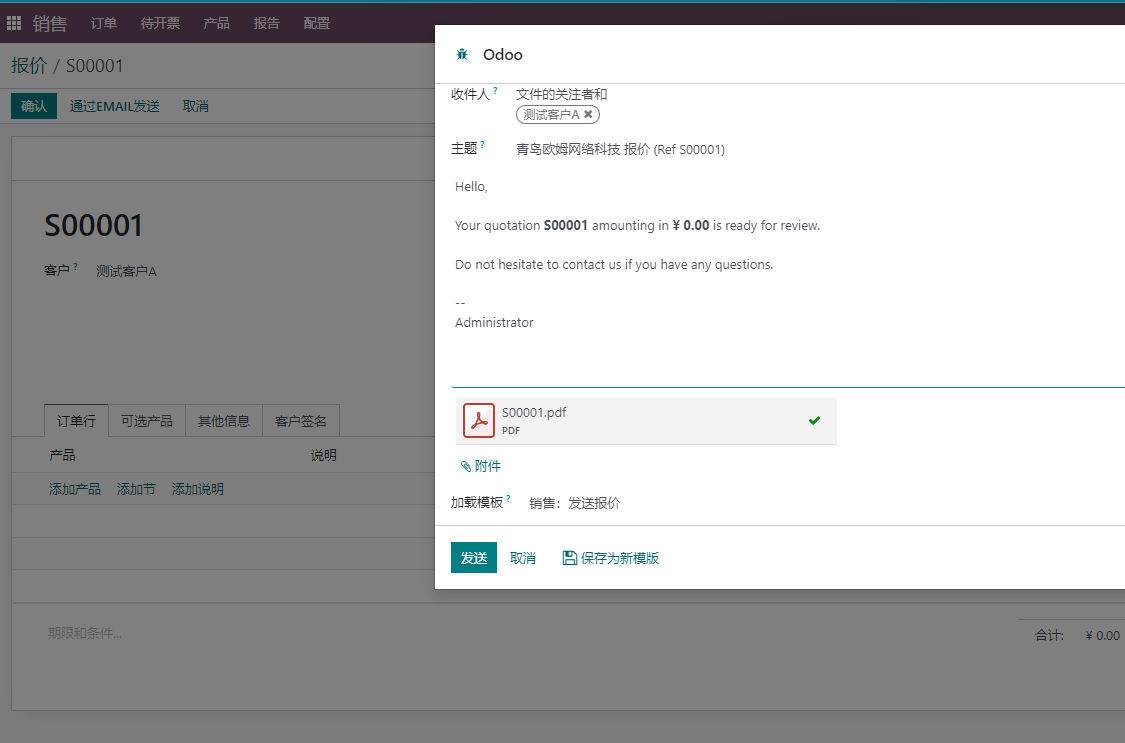1125x743 pixels.
Task: Click the 客户 help question mark
Action: (x=75, y=266)
